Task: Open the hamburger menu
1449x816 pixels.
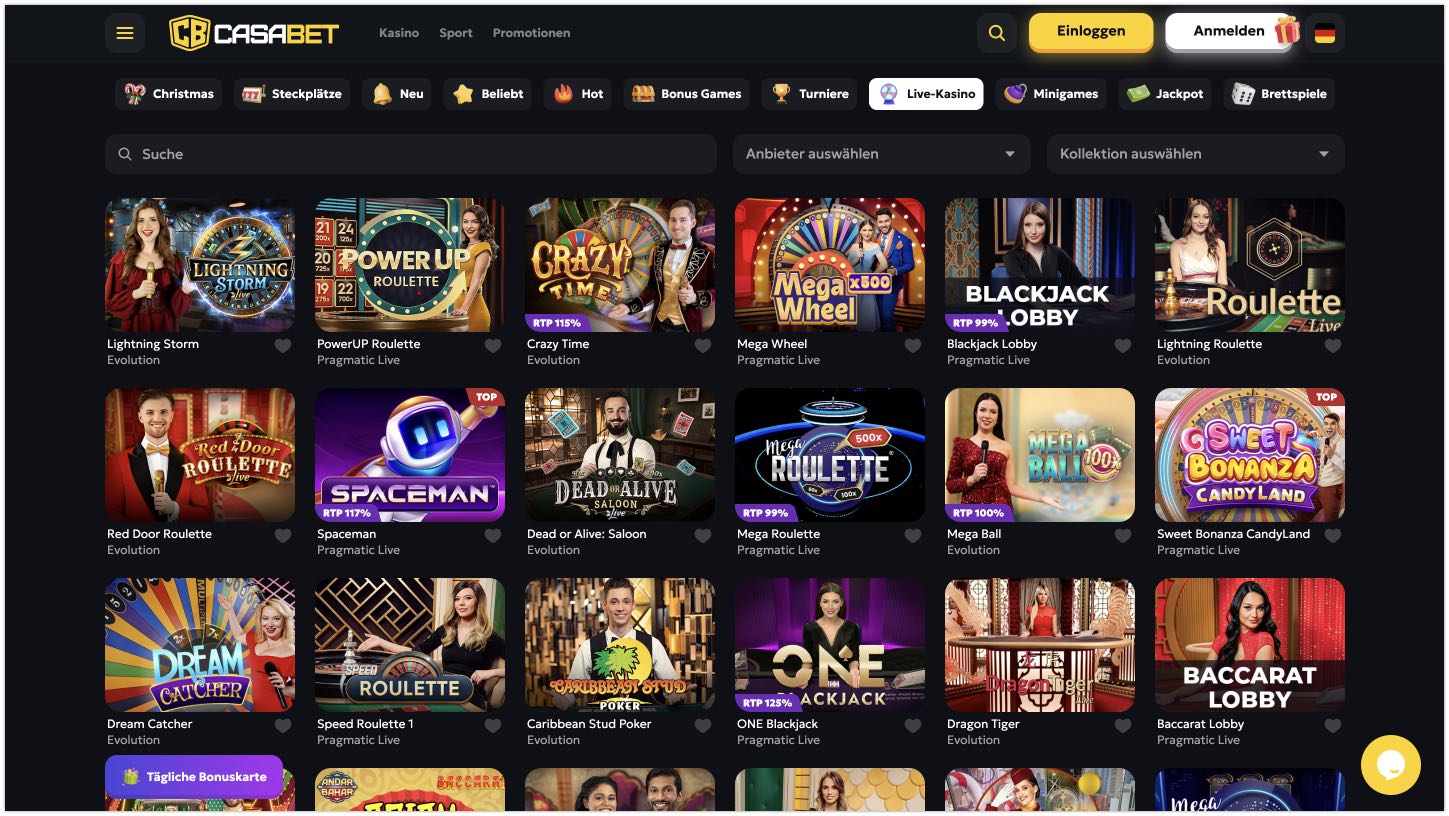Action: click(x=125, y=33)
